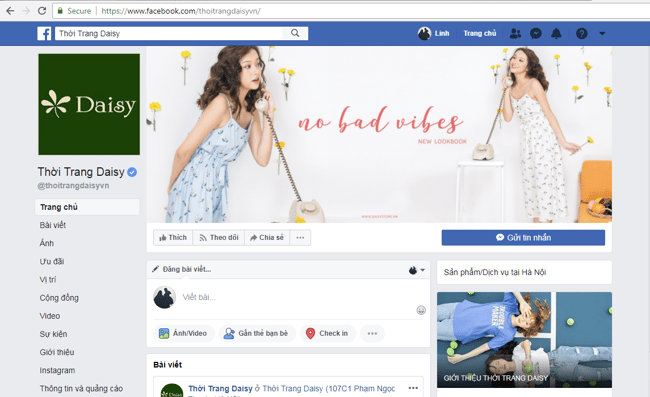Click the browser address bar URL
This screenshot has height=397, width=650.
(181, 11)
